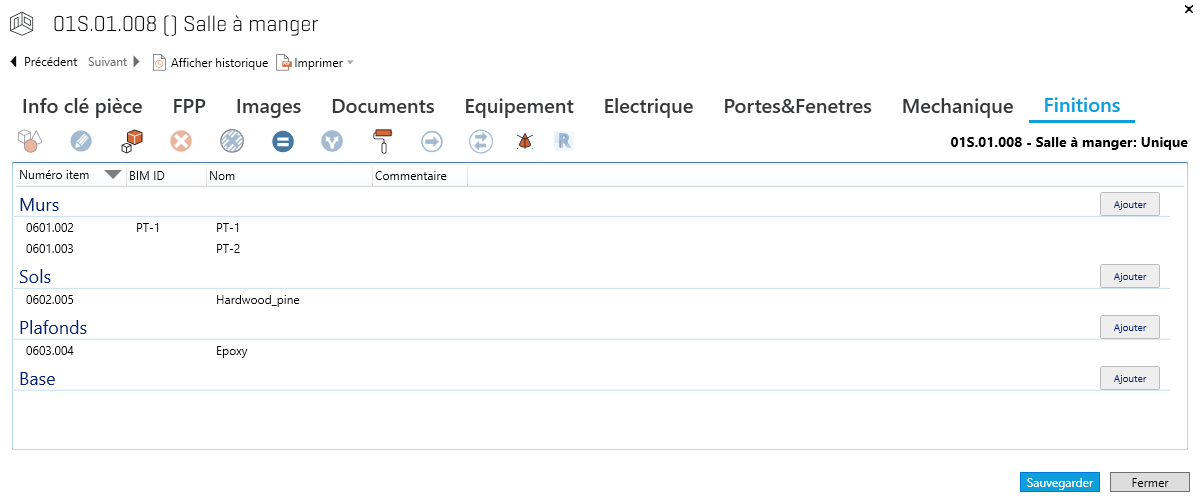Sort by the Numéro item column header

tap(70, 176)
